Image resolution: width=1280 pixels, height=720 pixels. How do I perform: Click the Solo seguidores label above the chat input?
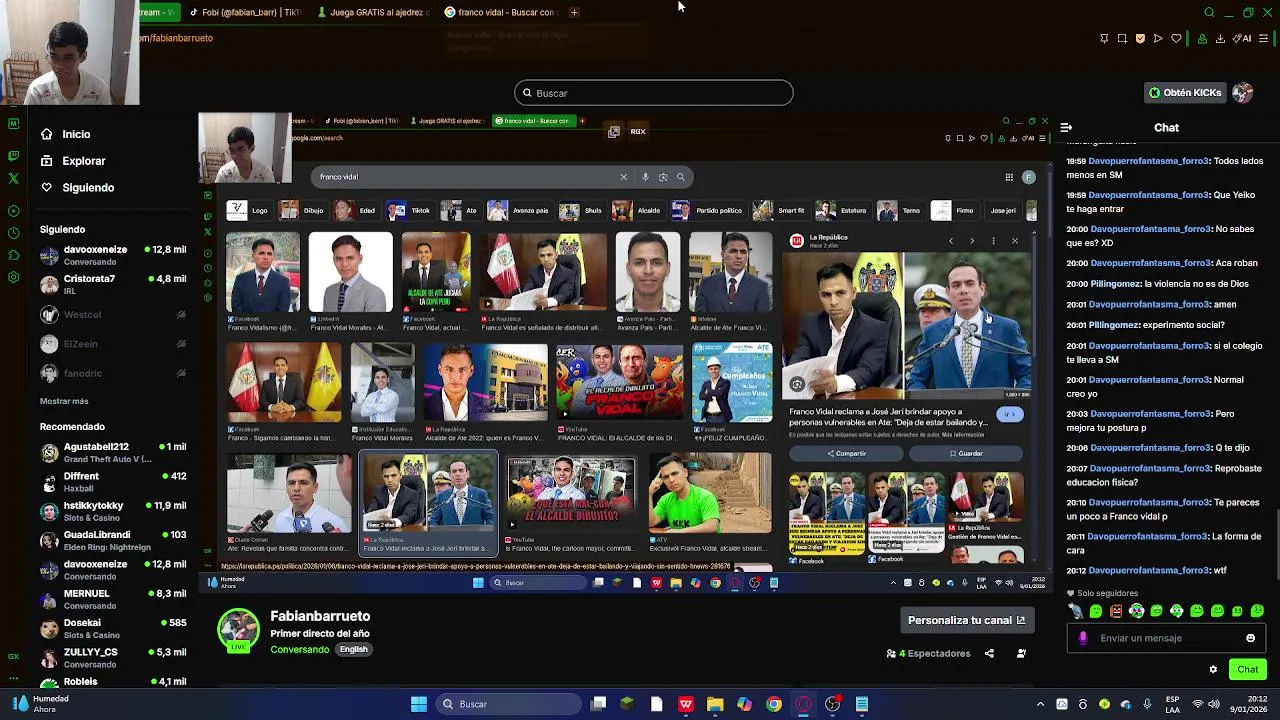tap(1102, 593)
